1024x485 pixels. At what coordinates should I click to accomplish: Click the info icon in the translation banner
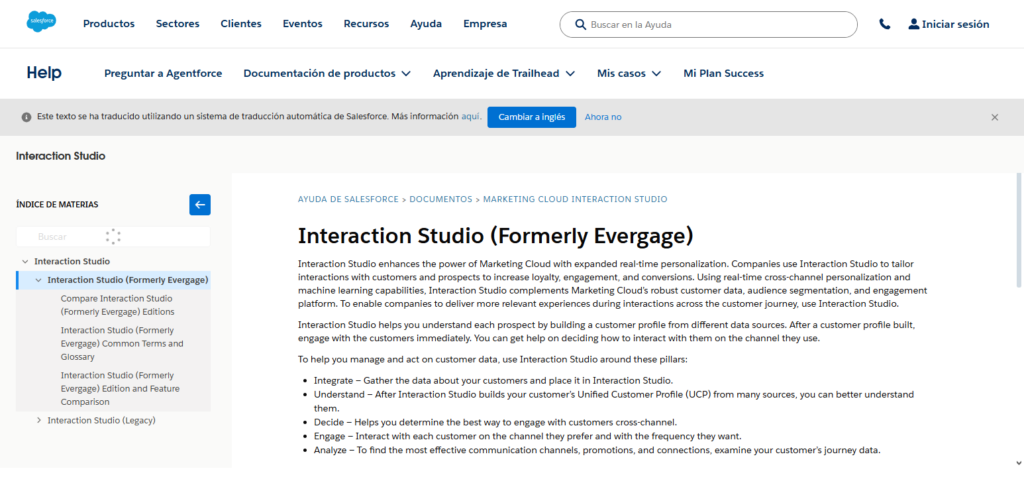(x=26, y=117)
